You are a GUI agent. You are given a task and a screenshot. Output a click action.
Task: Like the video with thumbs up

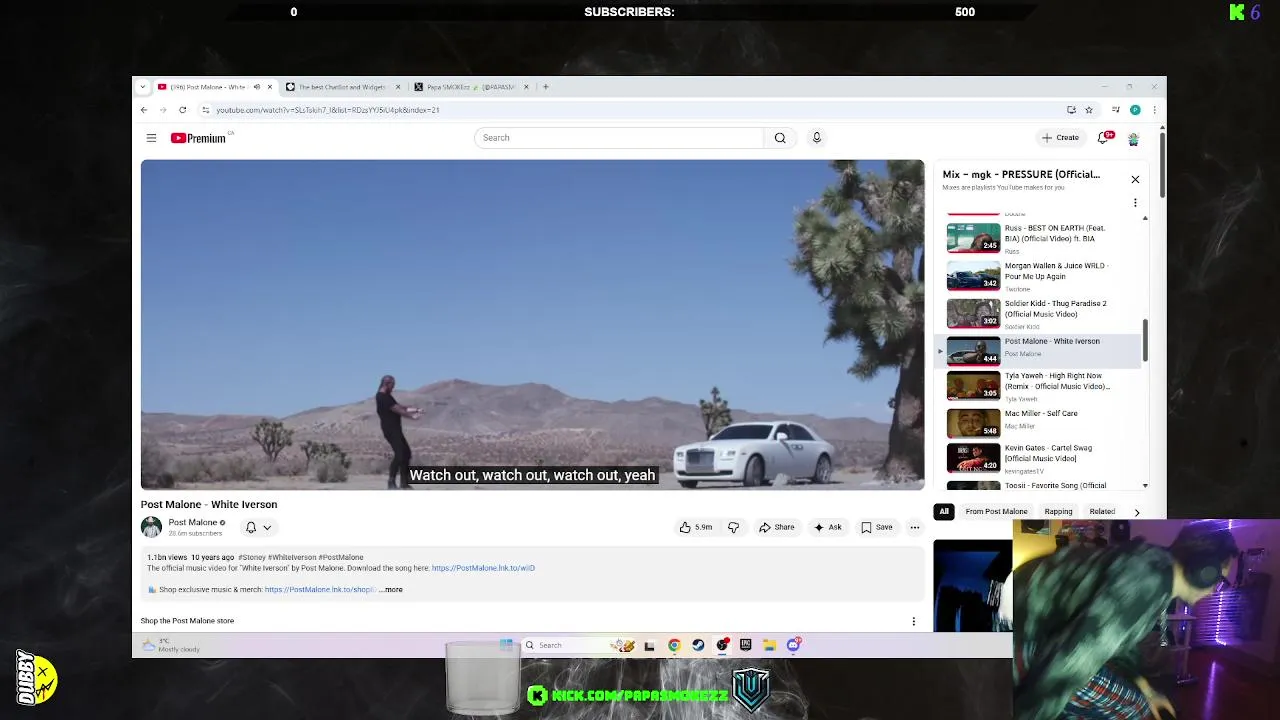(696, 527)
